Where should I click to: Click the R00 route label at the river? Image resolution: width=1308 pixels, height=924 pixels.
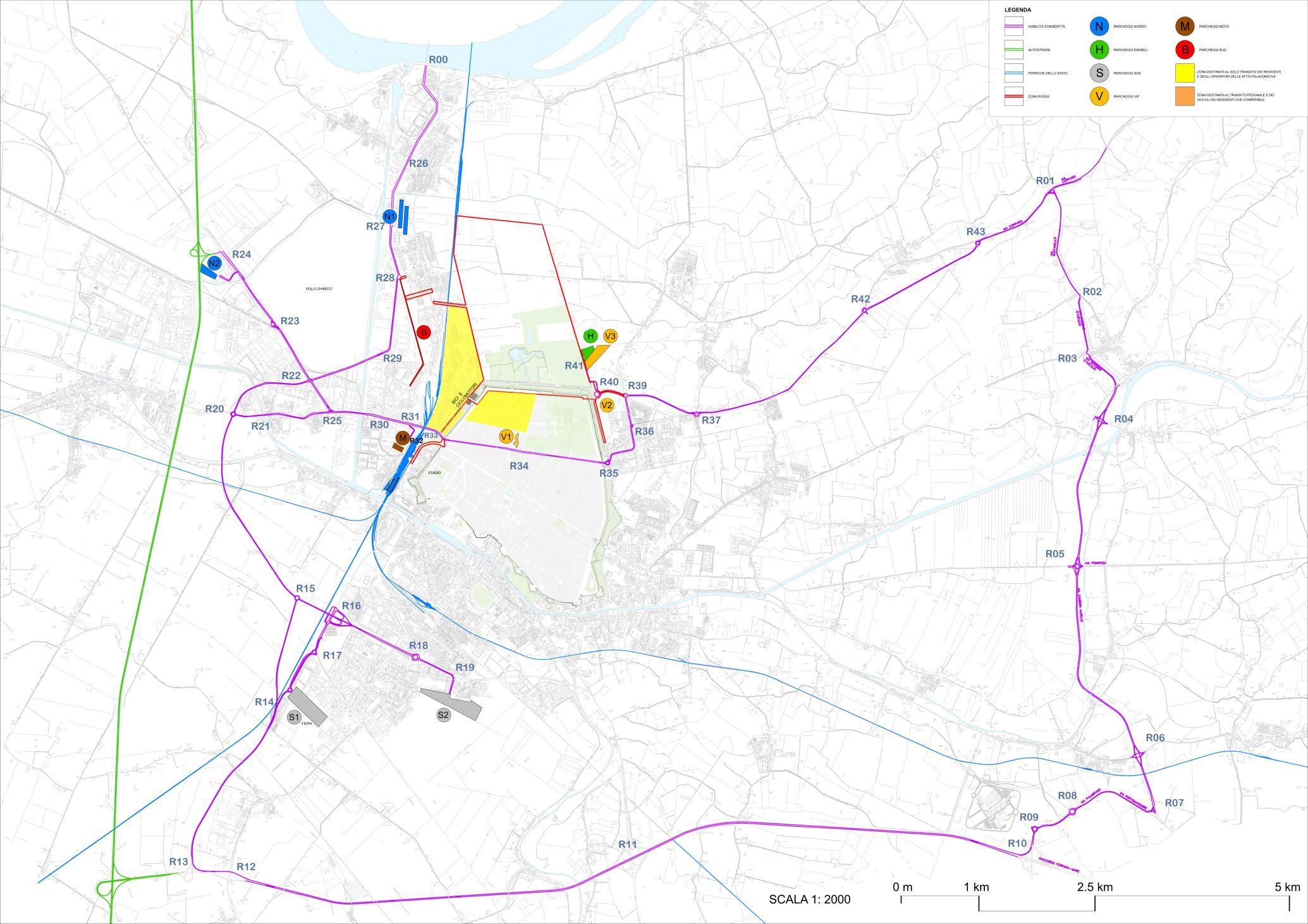click(438, 60)
